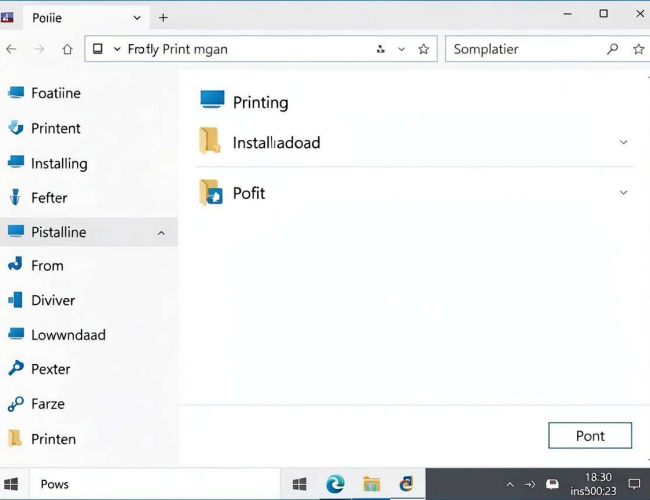
Task: Expand the Pofit row chevron
Action: [x=623, y=192]
